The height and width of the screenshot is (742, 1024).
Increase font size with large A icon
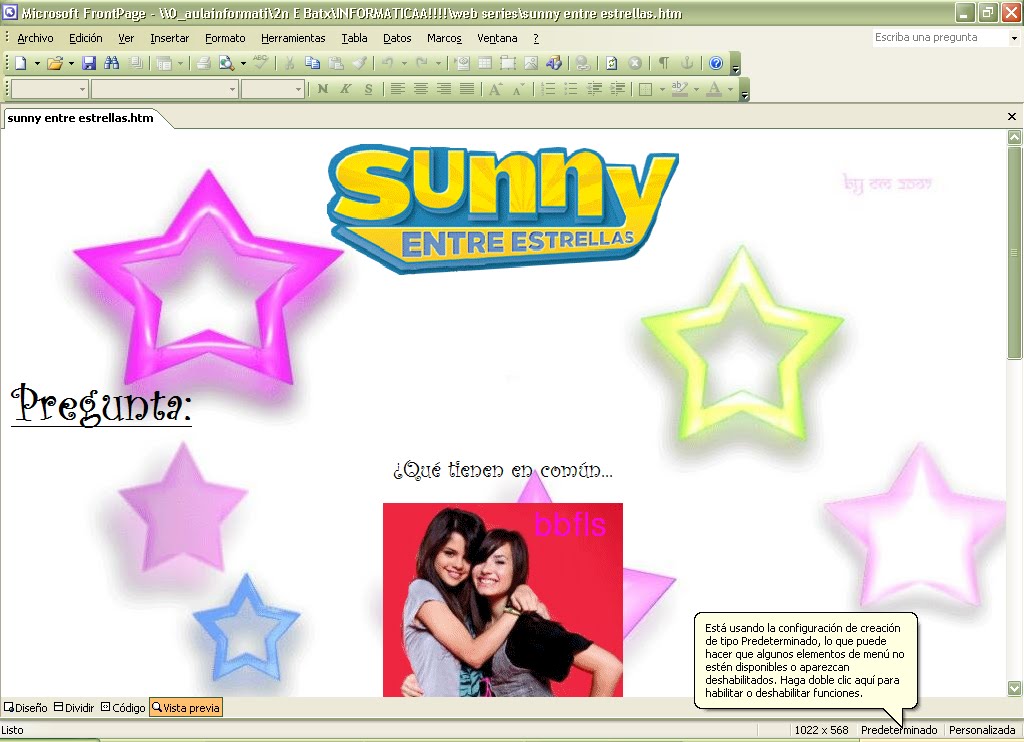point(496,89)
